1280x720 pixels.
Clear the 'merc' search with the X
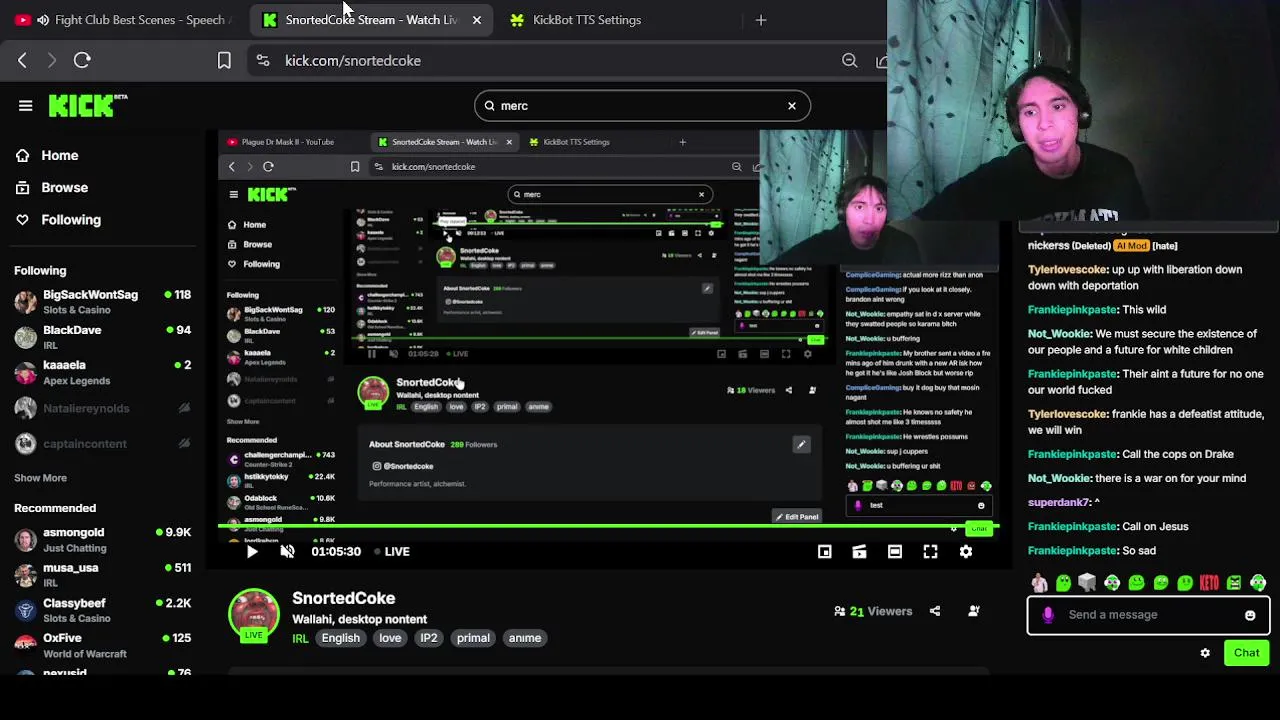click(x=792, y=105)
